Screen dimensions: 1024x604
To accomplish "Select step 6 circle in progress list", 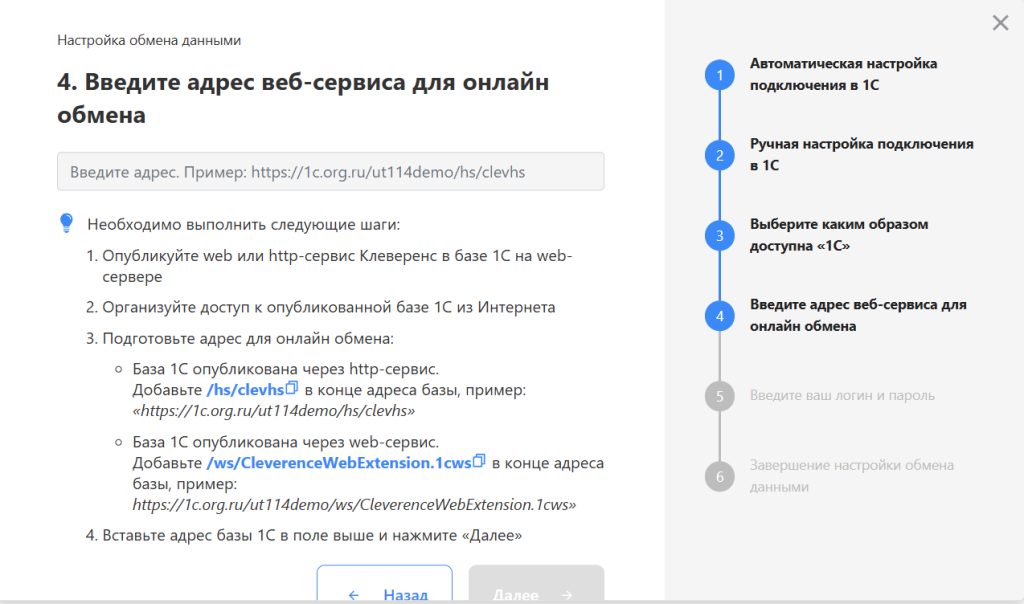I will tap(720, 477).
